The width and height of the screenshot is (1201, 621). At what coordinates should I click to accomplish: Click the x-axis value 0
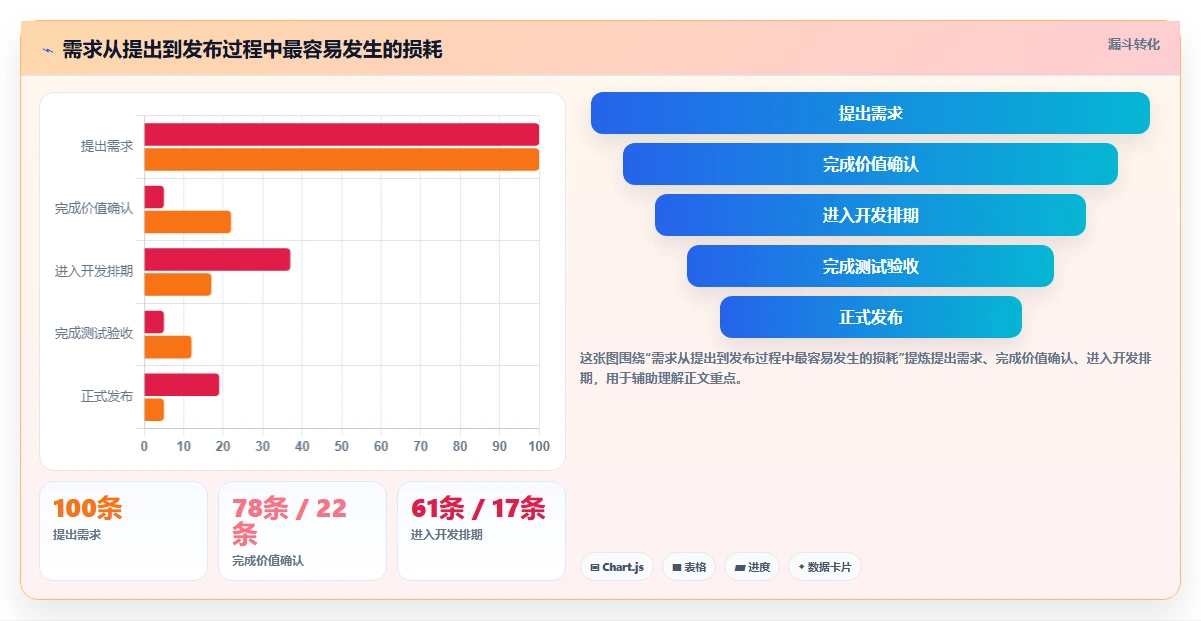pos(144,446)
